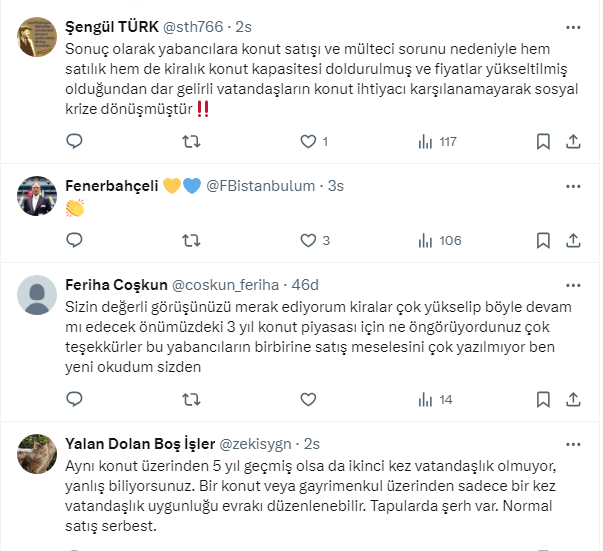This screenshot has width=603, height=551.
Task: Open Fenerbahçeli's profile picture
Action: [x=38, y=198]
